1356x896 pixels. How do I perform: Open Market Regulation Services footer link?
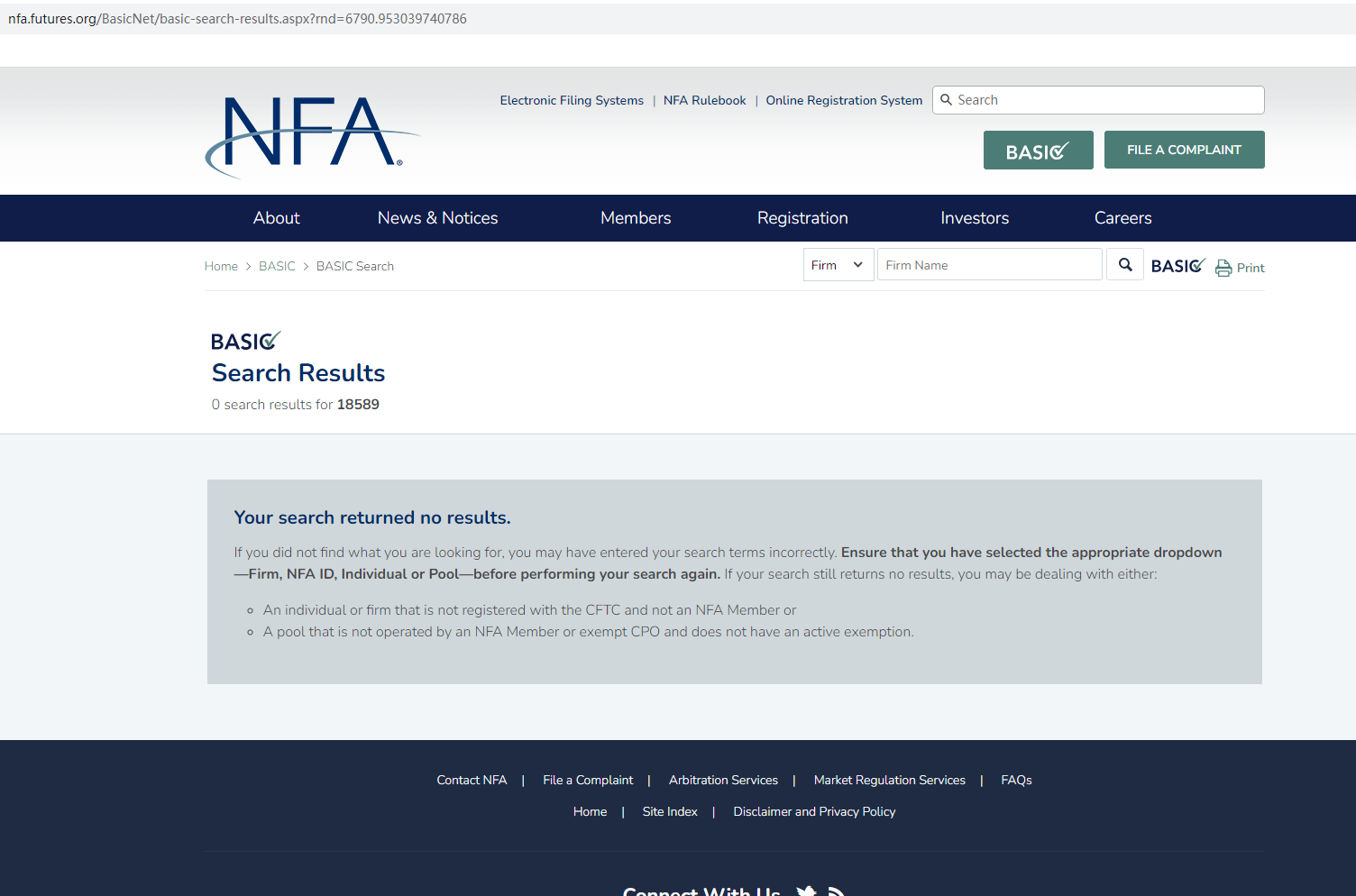(x=890, y=780)
